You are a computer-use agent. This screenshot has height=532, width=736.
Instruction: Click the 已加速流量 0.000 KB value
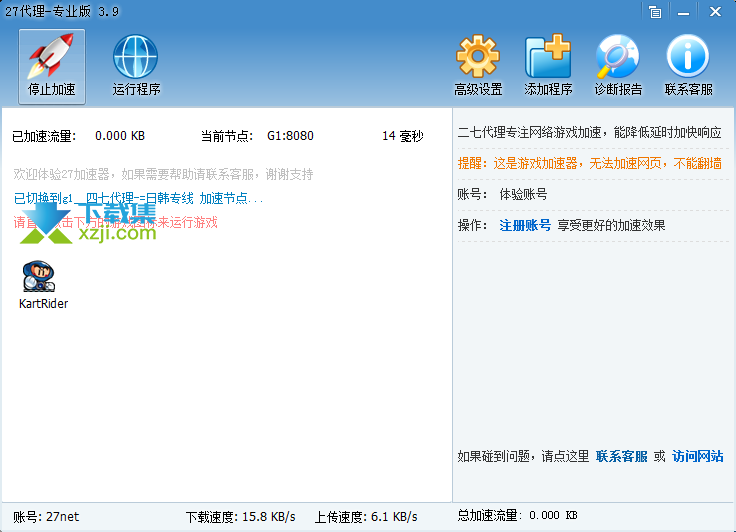point(120,136)
